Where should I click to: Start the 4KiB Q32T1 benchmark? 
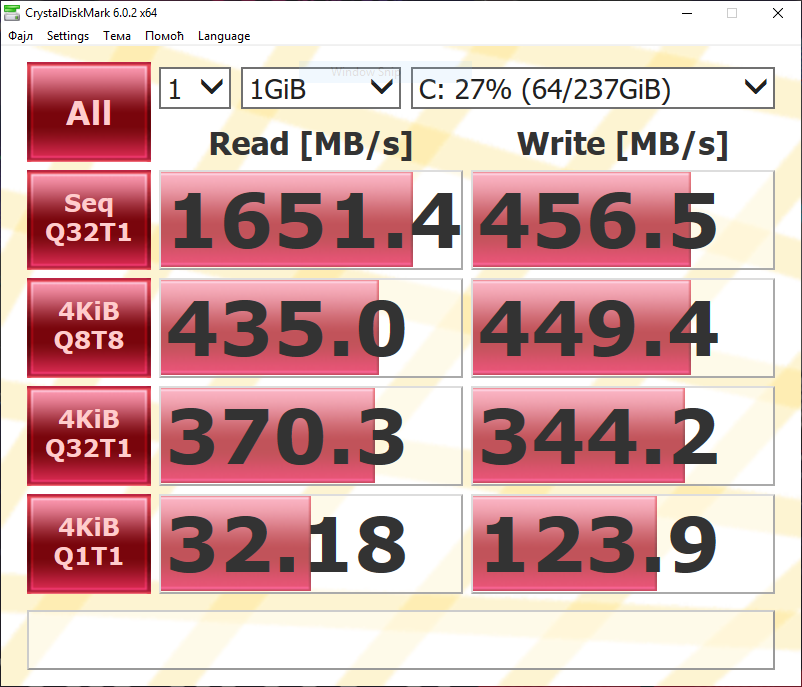[x=89, y=436]
